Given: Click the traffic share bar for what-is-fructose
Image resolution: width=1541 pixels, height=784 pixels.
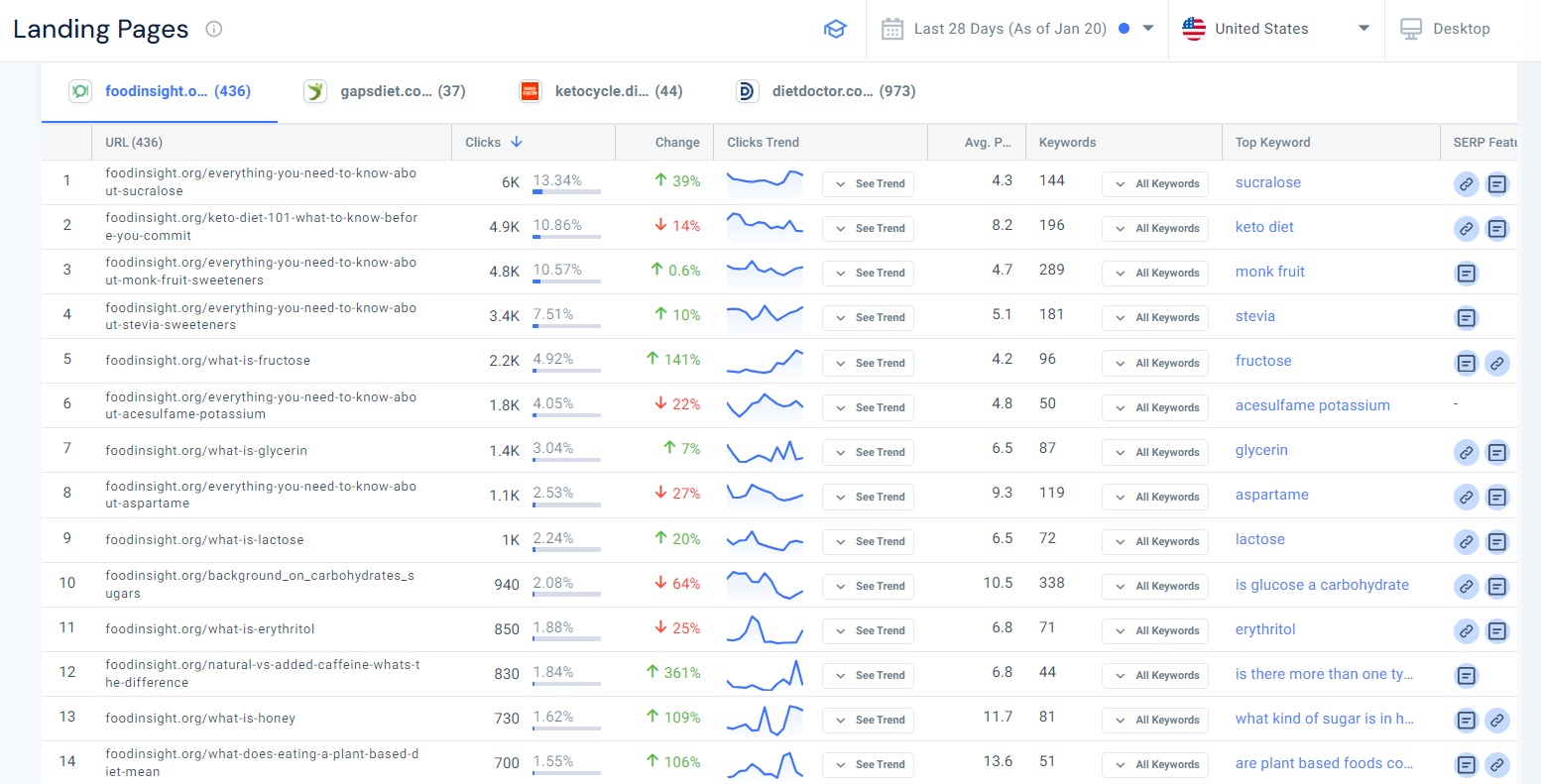Looking at the screenshot, I should tap(566, 371).
